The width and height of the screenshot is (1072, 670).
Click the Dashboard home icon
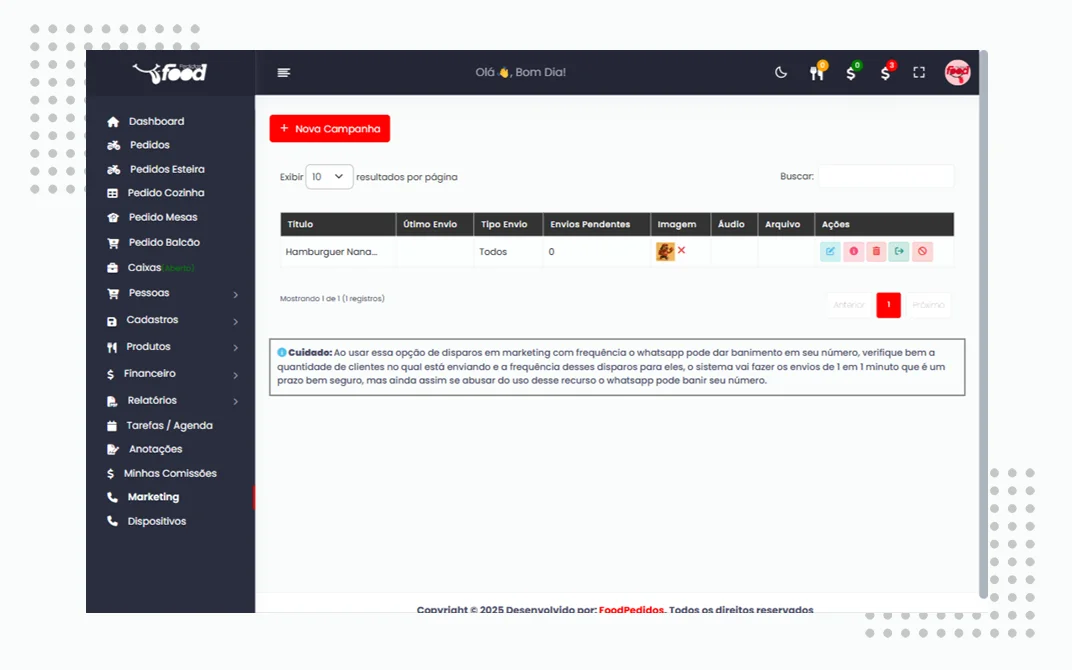pyautogui.click(x=113, y=122)
